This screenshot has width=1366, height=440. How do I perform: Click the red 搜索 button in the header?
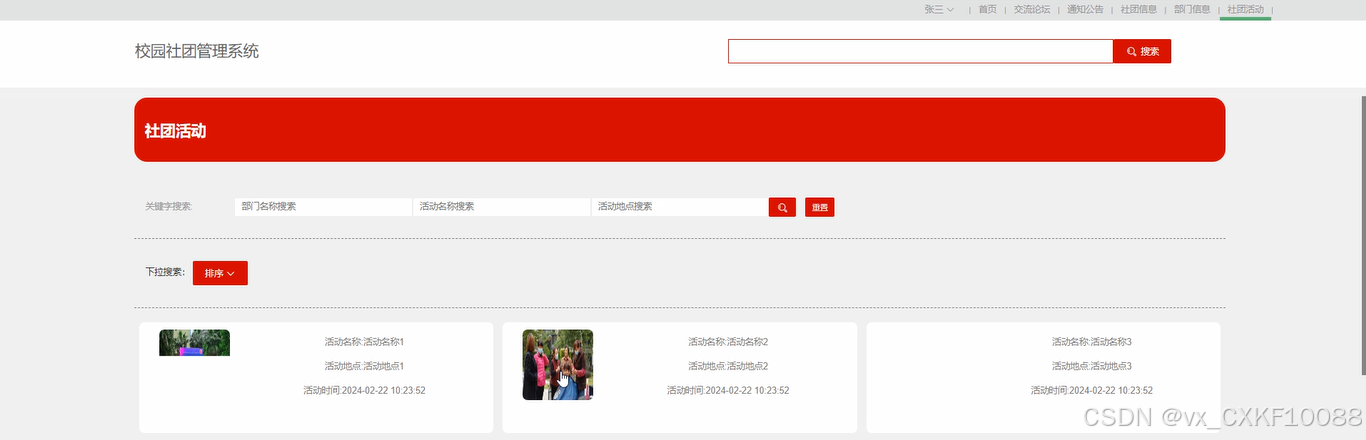coord(1142,51)
